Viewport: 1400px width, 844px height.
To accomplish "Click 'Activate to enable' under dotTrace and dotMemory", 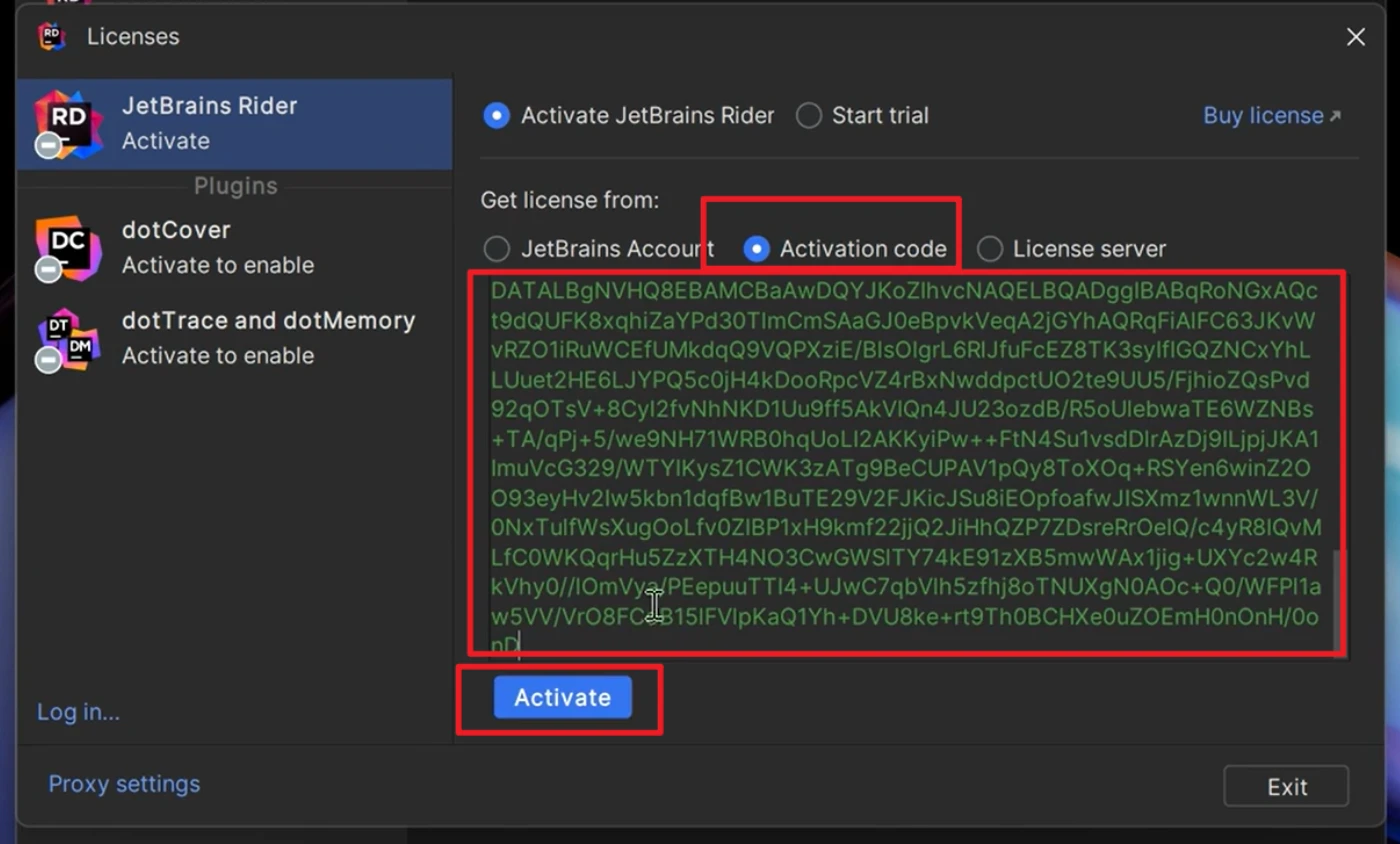I will (218, 356).
